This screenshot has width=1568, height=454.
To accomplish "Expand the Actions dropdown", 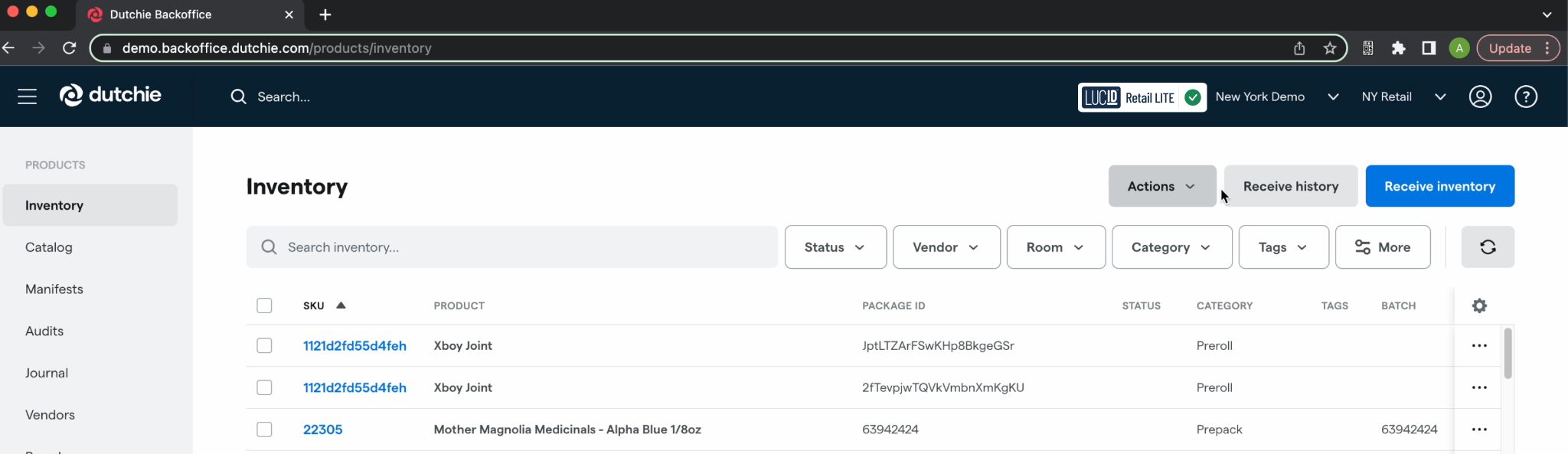I will 1161,186.
